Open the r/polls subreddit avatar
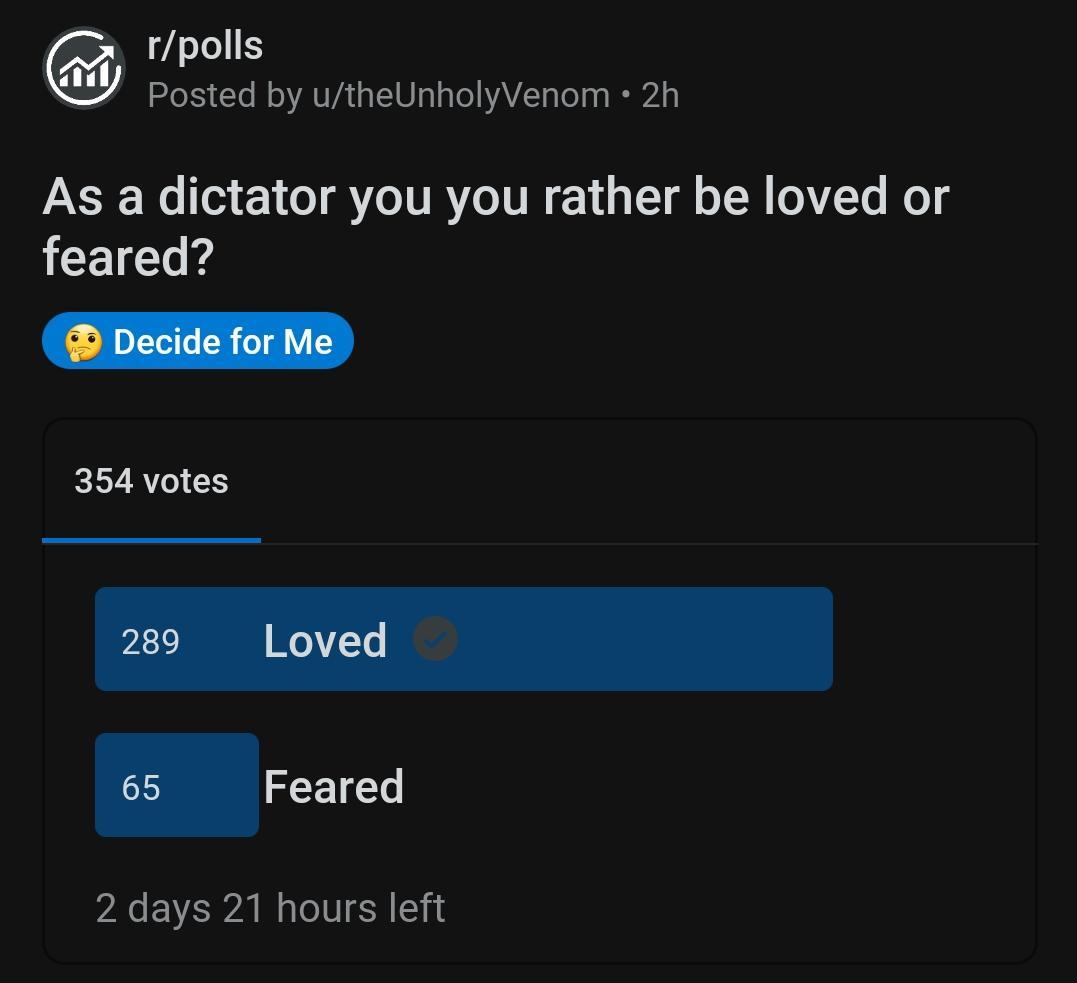 84,68
